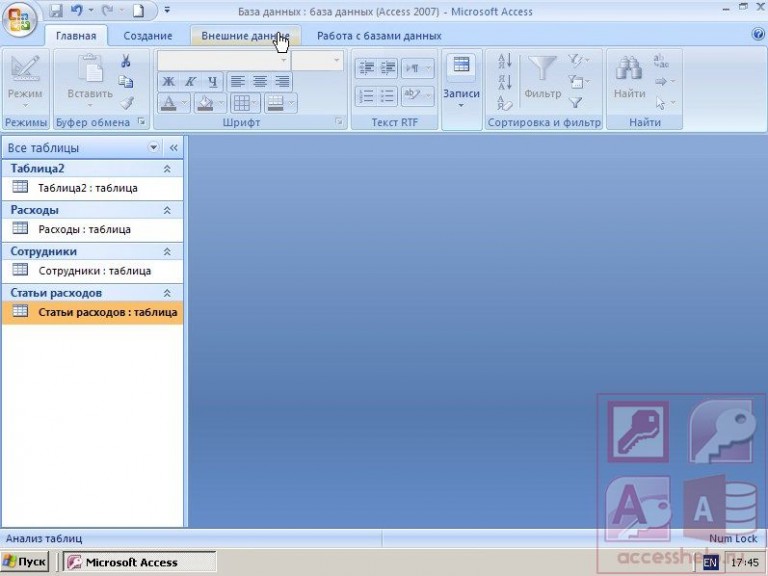
Task: Click the increase indent icon
Action: tap(388, 68)
